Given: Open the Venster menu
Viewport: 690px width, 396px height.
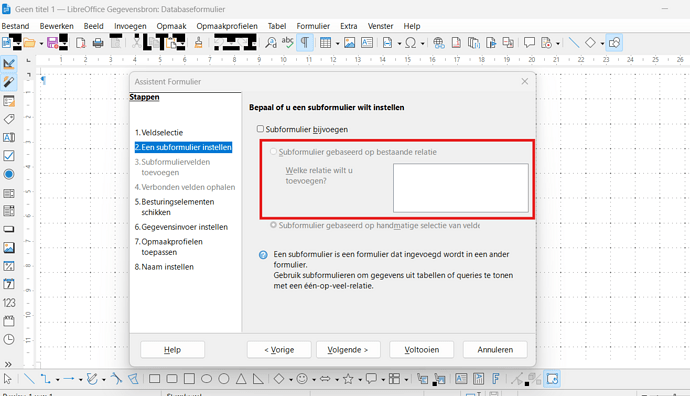Looking at the screenshot, I should coord(380,26).
